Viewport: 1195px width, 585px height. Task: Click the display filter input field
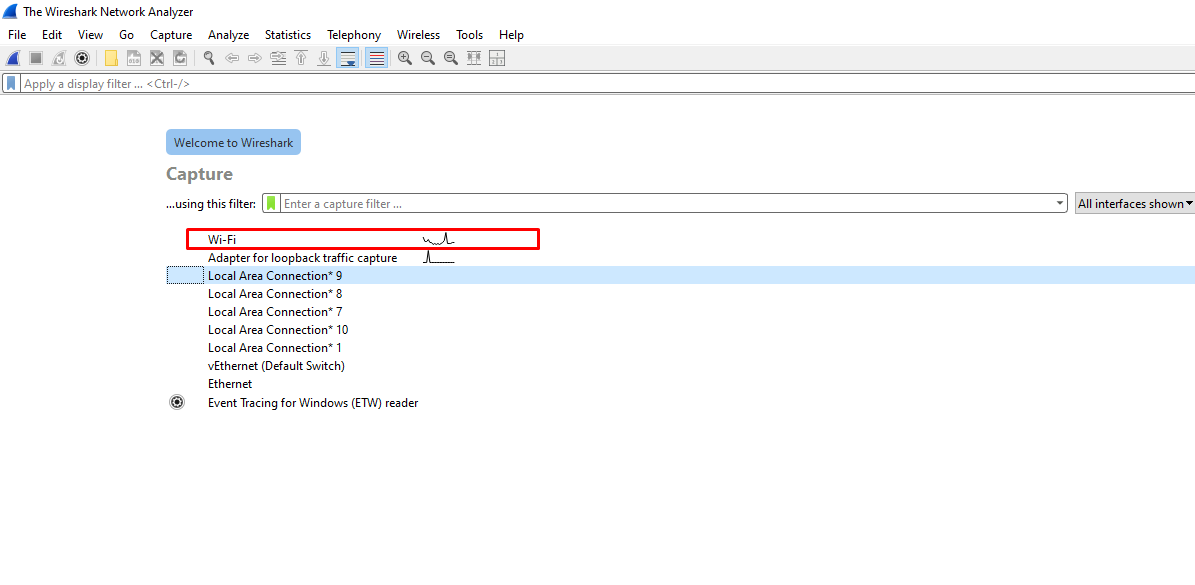(x=606, y=84)
